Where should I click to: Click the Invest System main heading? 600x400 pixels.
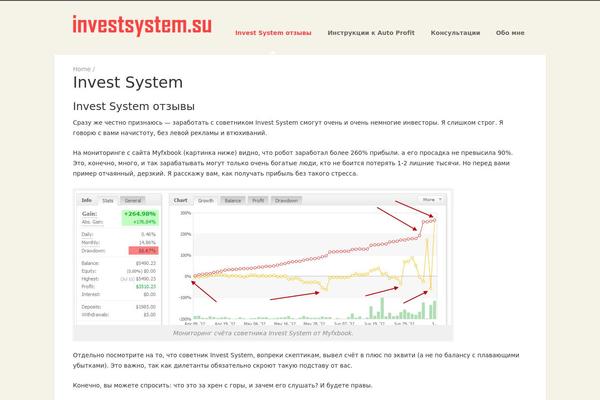point(128,82)
